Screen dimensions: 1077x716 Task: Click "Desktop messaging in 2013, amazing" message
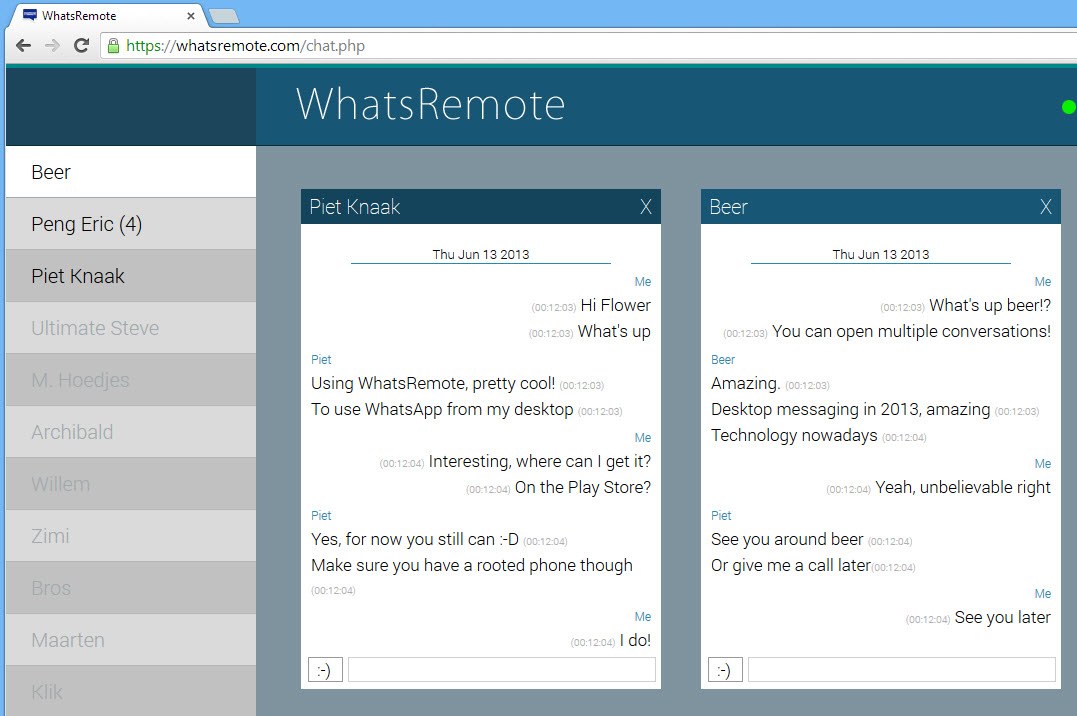pyautogui.click(x=850, y=409)
